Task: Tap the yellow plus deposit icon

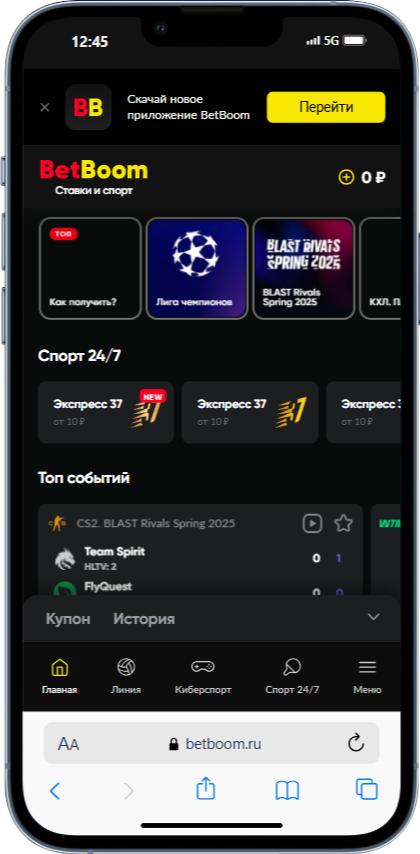Action: 346,177
